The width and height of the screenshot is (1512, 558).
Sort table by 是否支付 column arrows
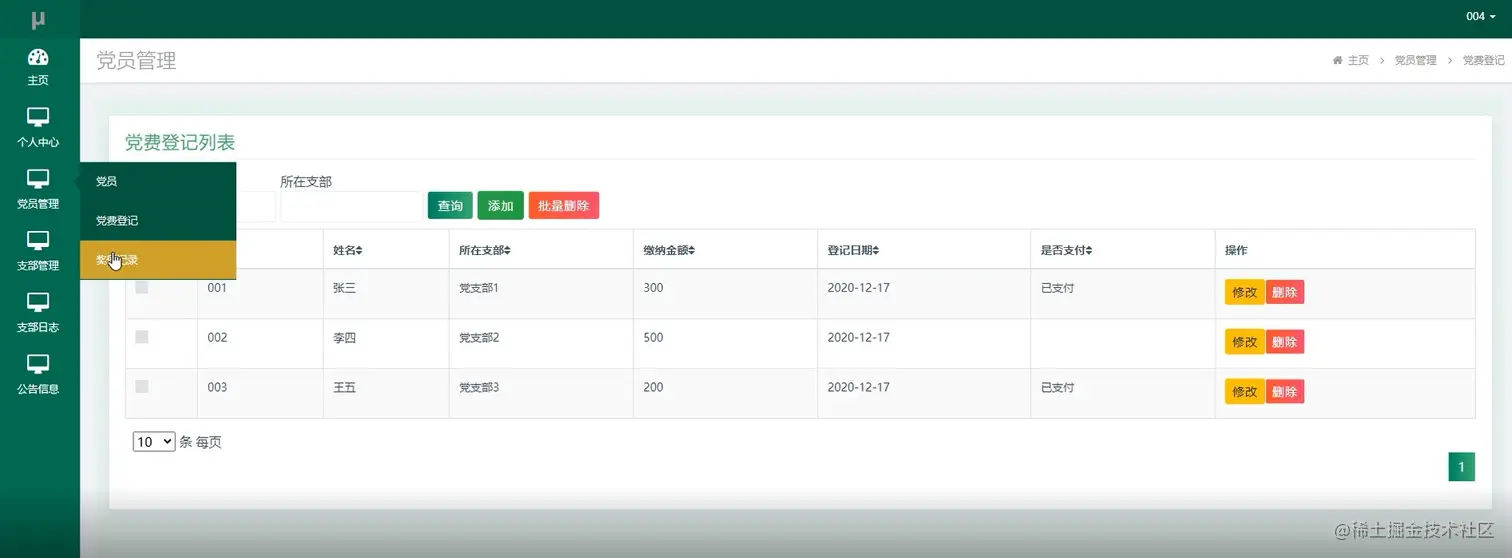click(1089, 250)
